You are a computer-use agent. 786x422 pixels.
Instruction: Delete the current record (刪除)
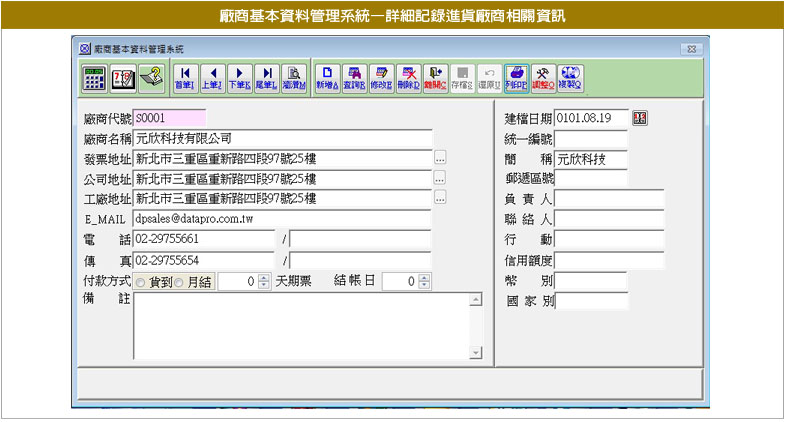[408, 78]
